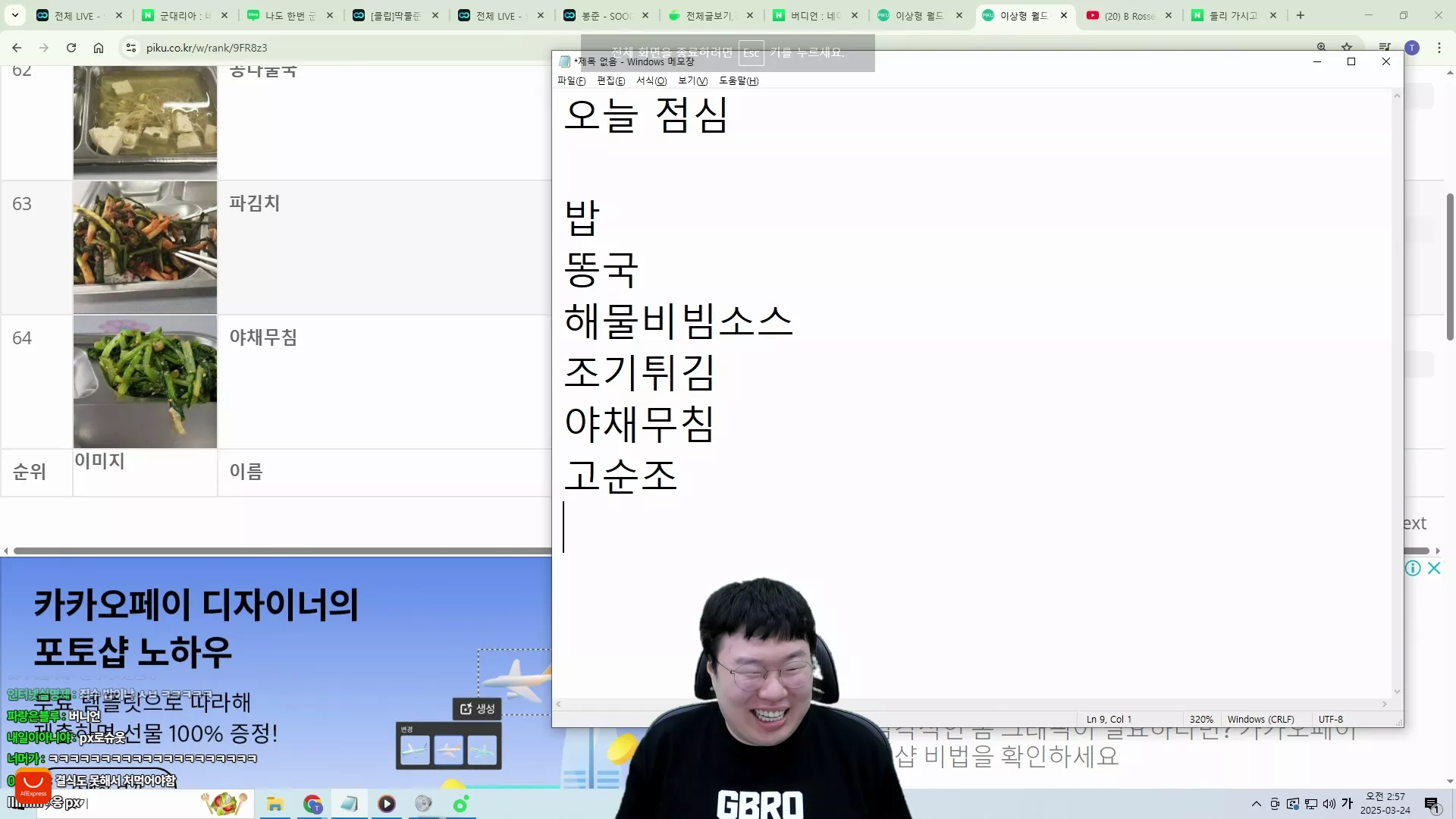Viewport: 1456px width, 819px height.
Task: Open the Chrome three-dot menu
Action: pyautogui.click(x=1439, y=48)
